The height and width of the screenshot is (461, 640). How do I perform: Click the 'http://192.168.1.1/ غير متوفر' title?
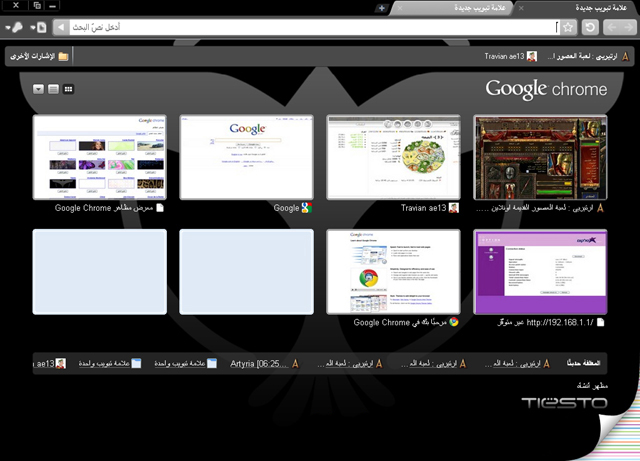[x=545, y=322]
